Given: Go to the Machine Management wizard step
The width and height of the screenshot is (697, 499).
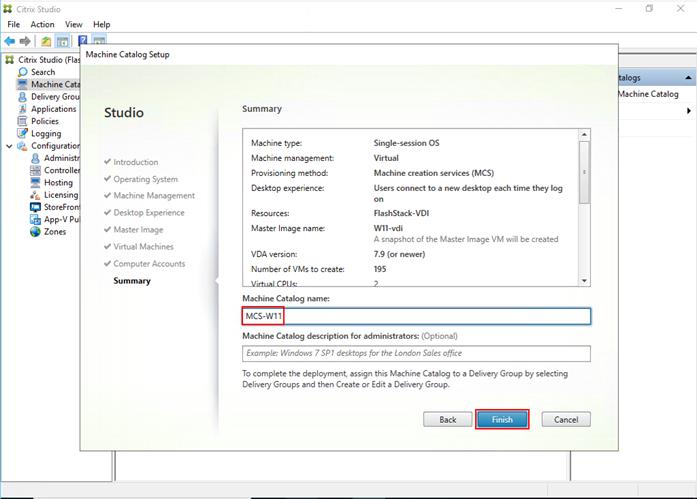Looking at the screenshot, I should click(149, 196).
